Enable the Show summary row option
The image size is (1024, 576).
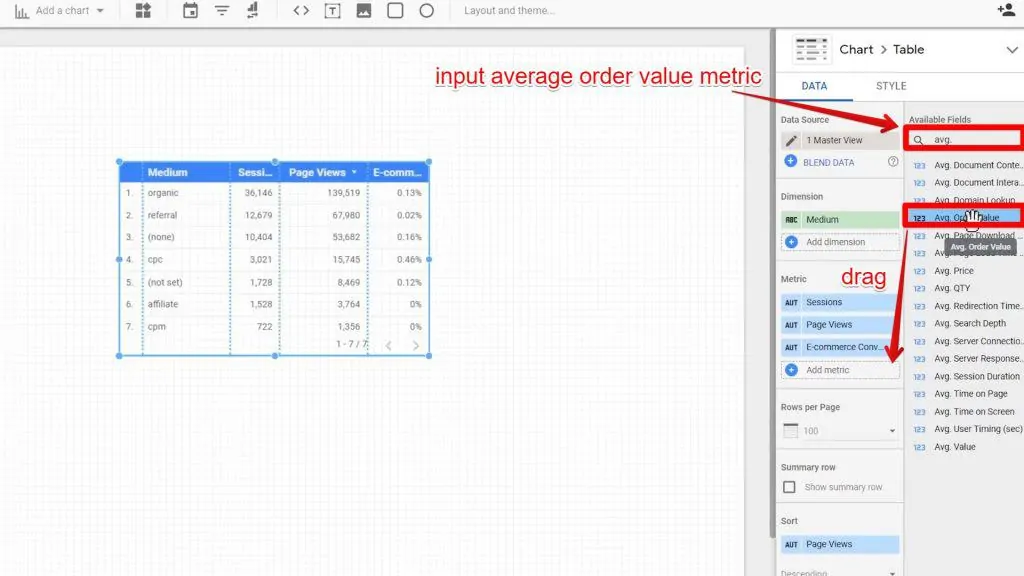click(x=789, y=487)
